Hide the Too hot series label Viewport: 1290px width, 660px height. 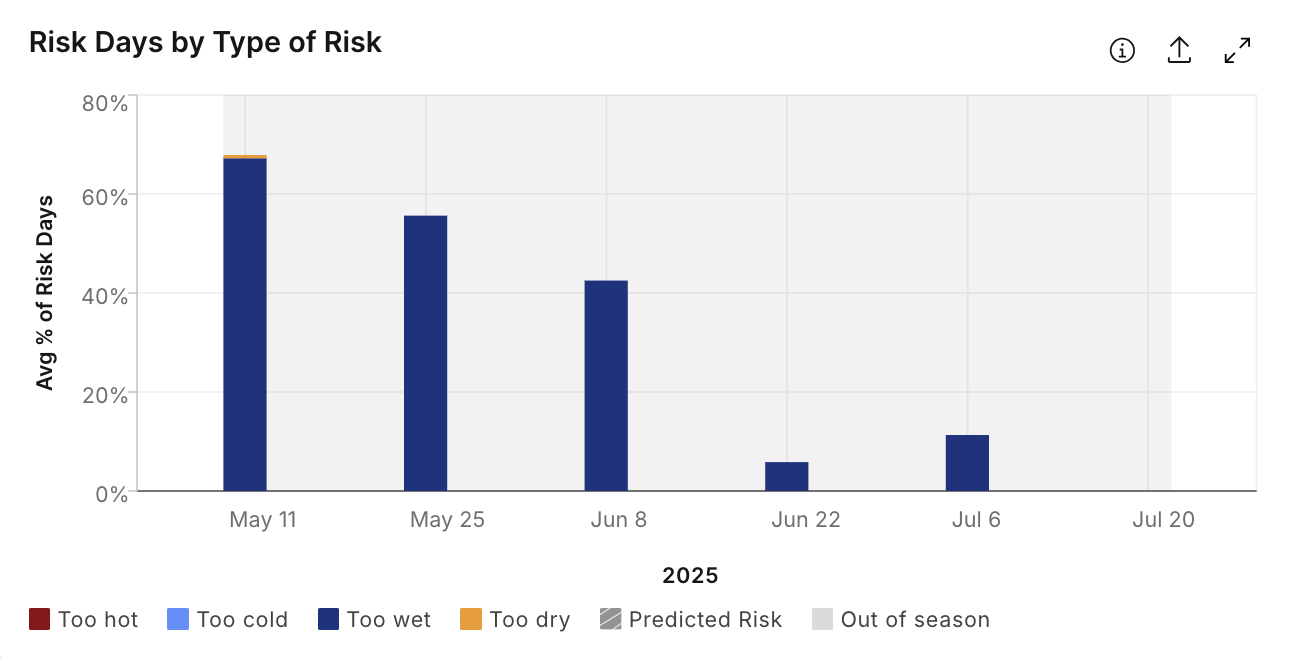point(98,620)
